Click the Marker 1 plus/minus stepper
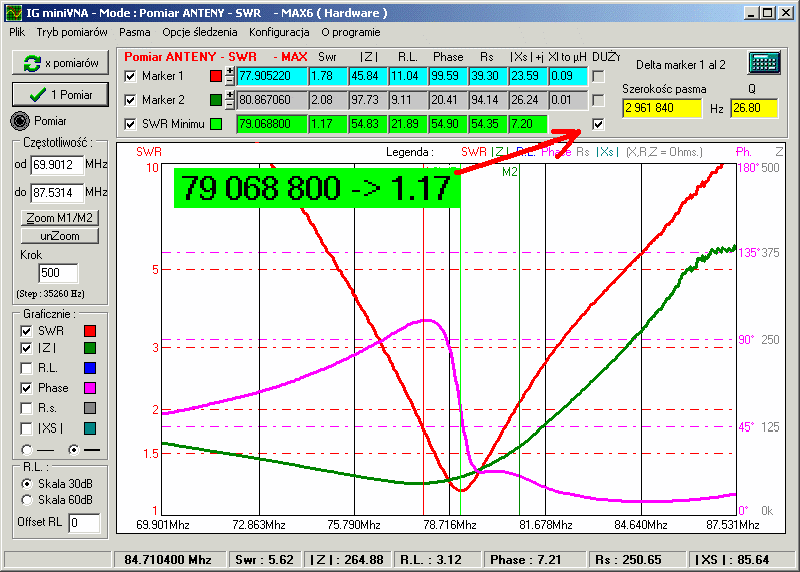The height and width of the screenshot is (572, 800). point(230,75)
